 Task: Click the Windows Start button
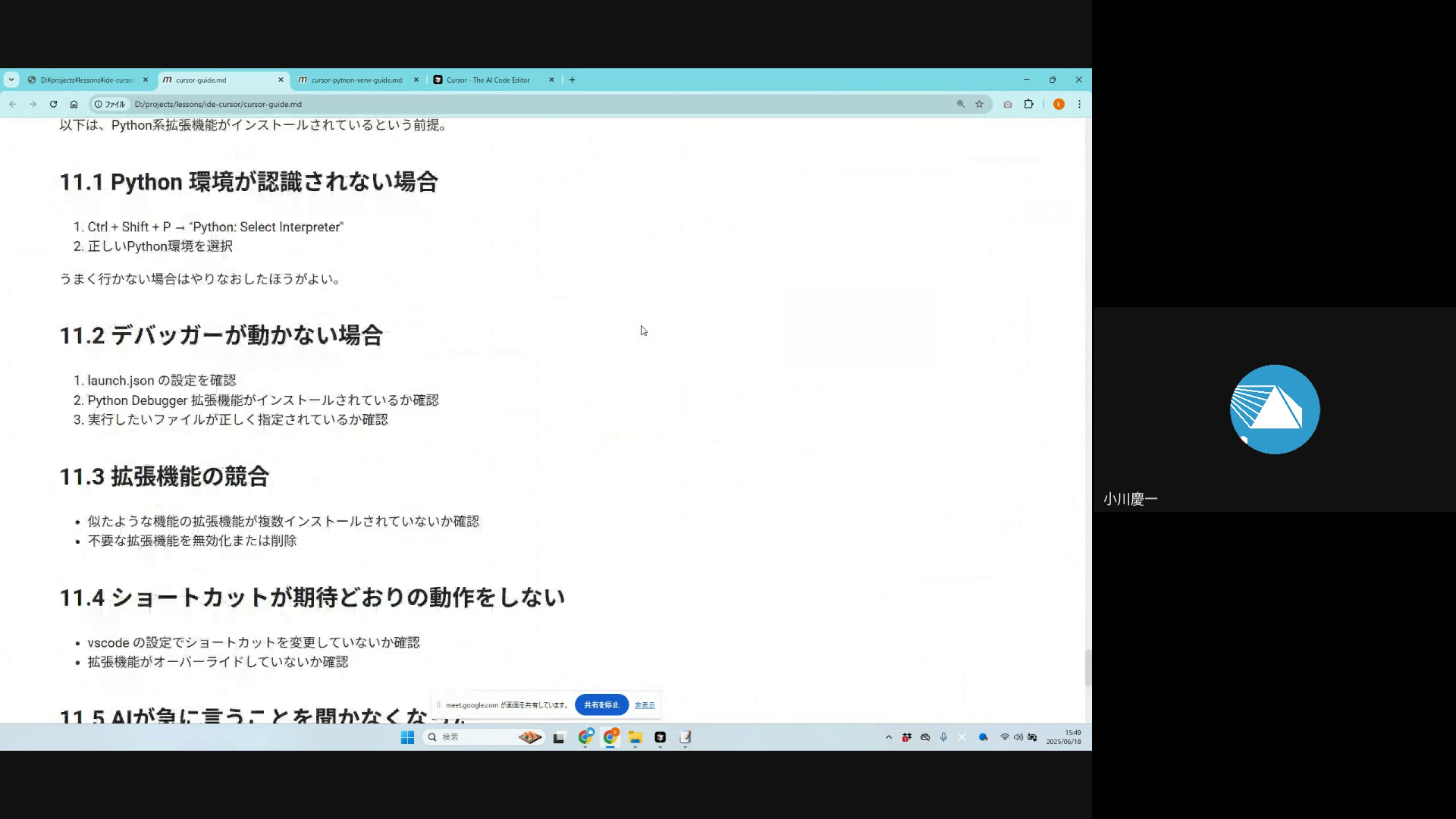pos(407,737)
